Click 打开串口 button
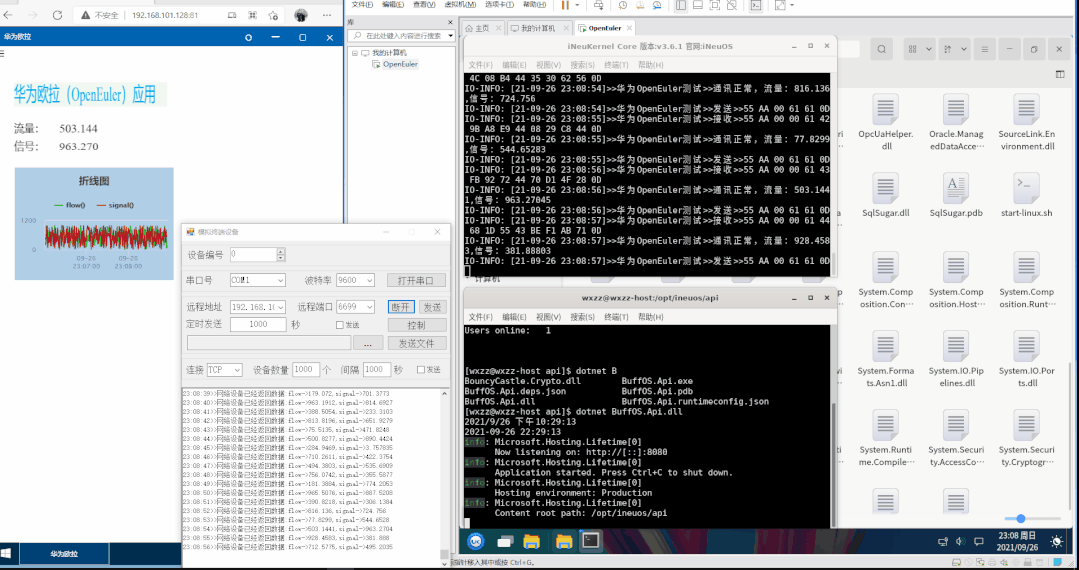1079x570 pixels. pos(416,280)
